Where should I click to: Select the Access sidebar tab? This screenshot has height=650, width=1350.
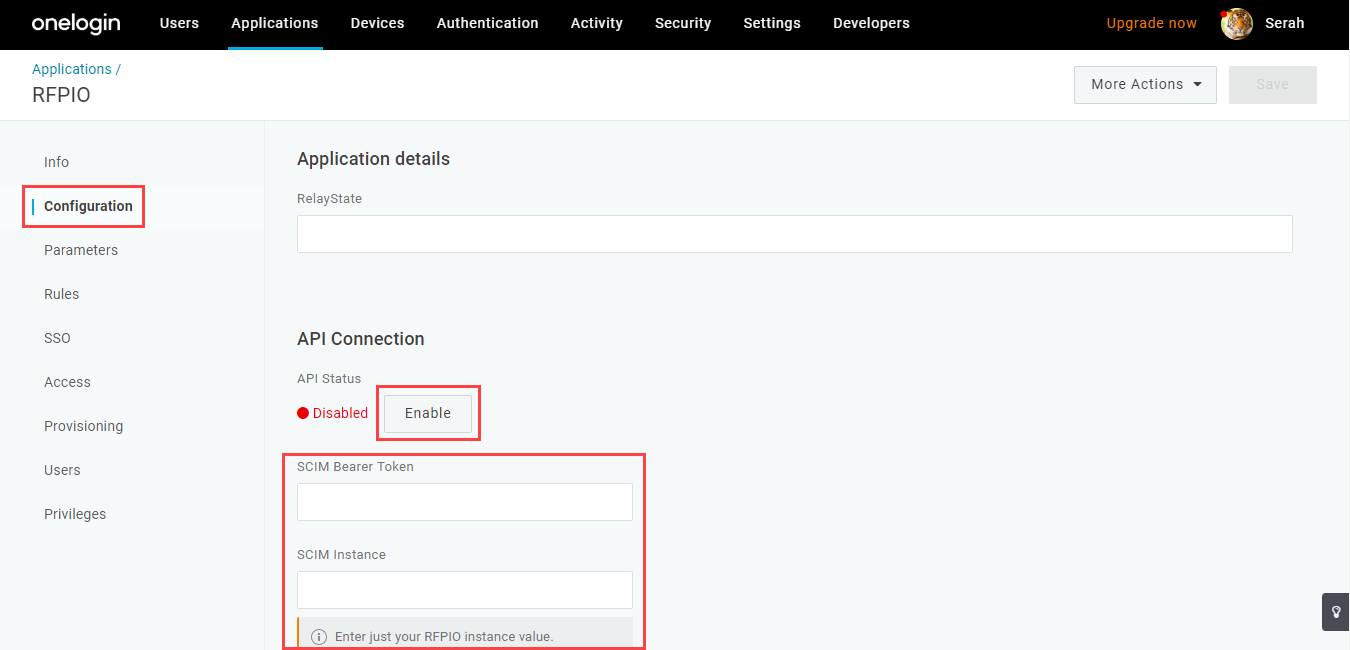[x=67, y=382]
